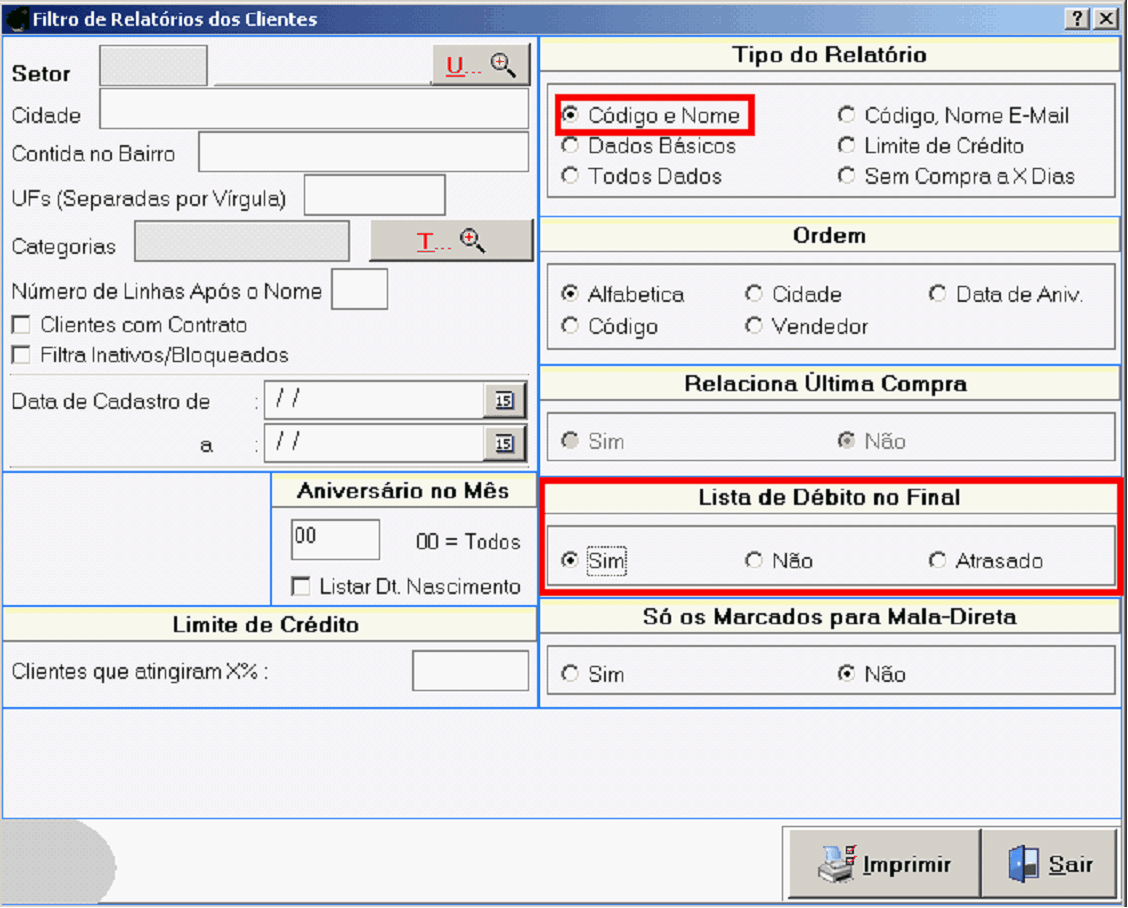Focus the Clientes que atingiram X% field
1128x908 pixels.
coord(470,671)
